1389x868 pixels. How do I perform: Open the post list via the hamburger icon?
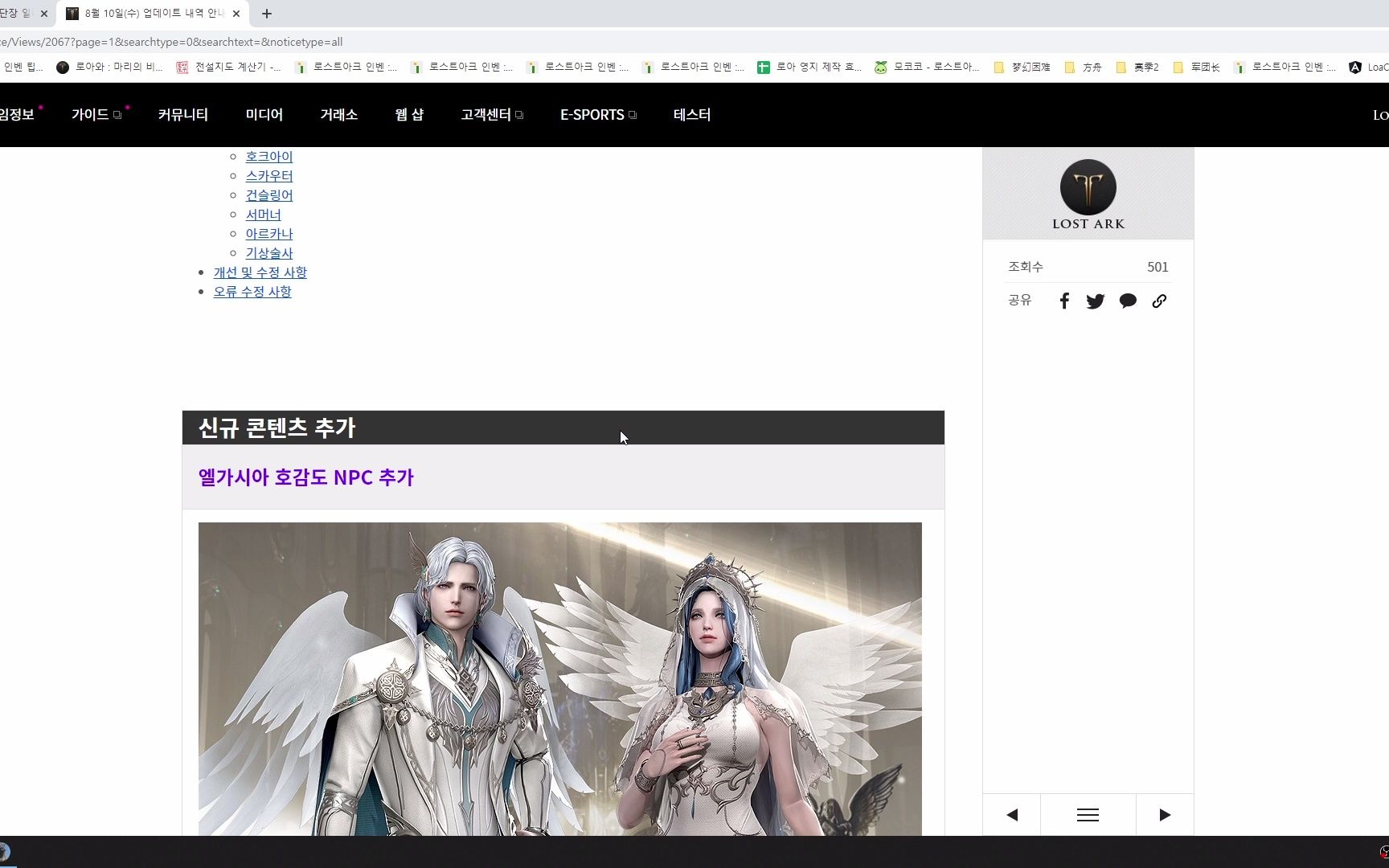pyautogui.click(x=1088, y=815)
